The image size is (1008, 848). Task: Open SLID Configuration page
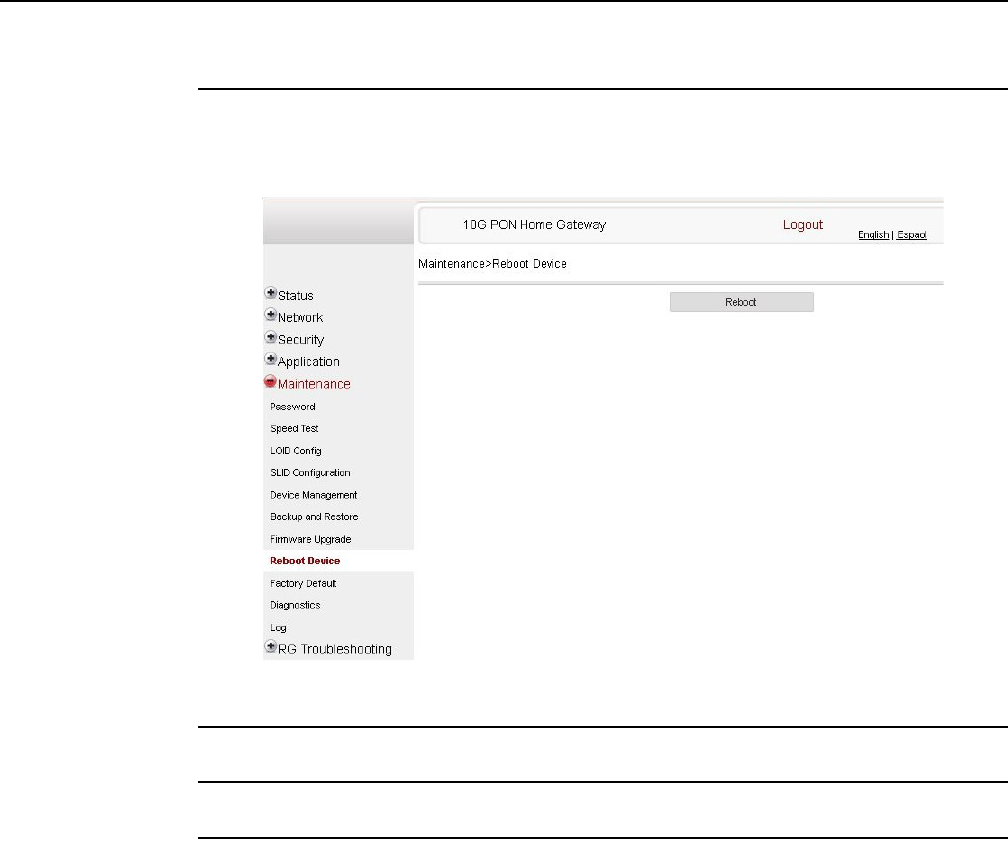[310, 473]
